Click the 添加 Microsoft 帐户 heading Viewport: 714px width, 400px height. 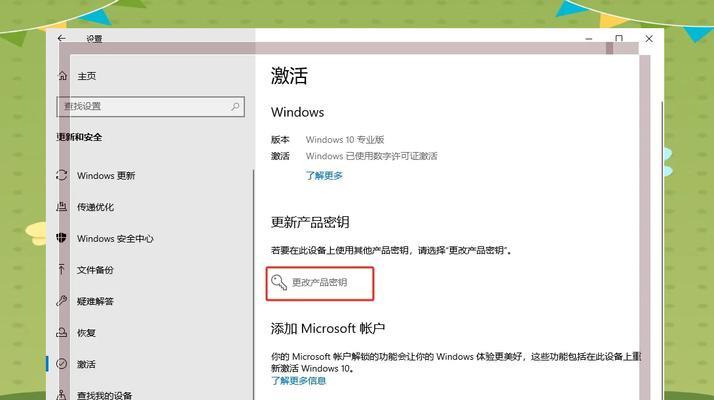[328, 328]
